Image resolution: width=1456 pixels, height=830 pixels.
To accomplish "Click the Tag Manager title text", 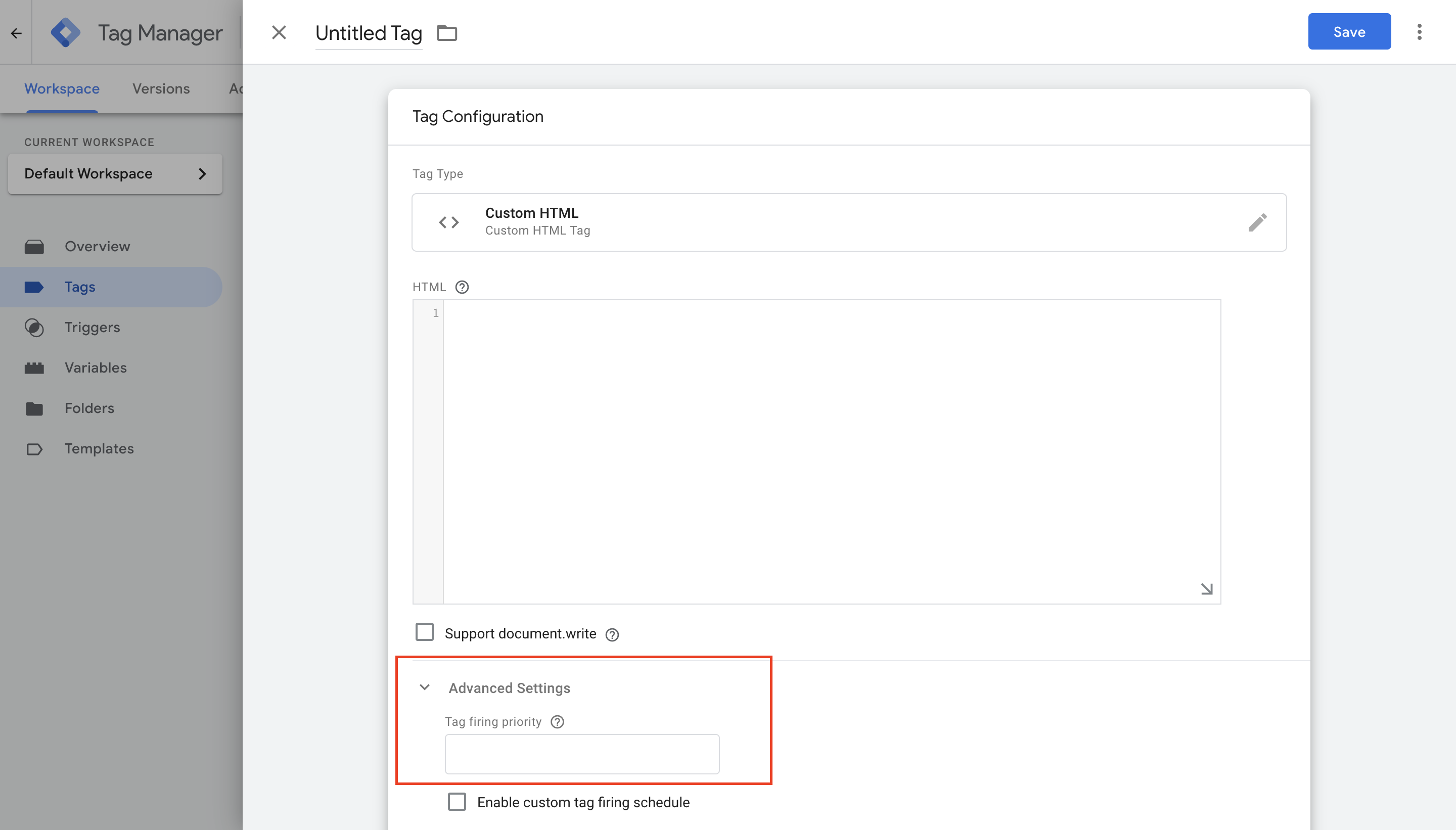I will coord(160,33).
